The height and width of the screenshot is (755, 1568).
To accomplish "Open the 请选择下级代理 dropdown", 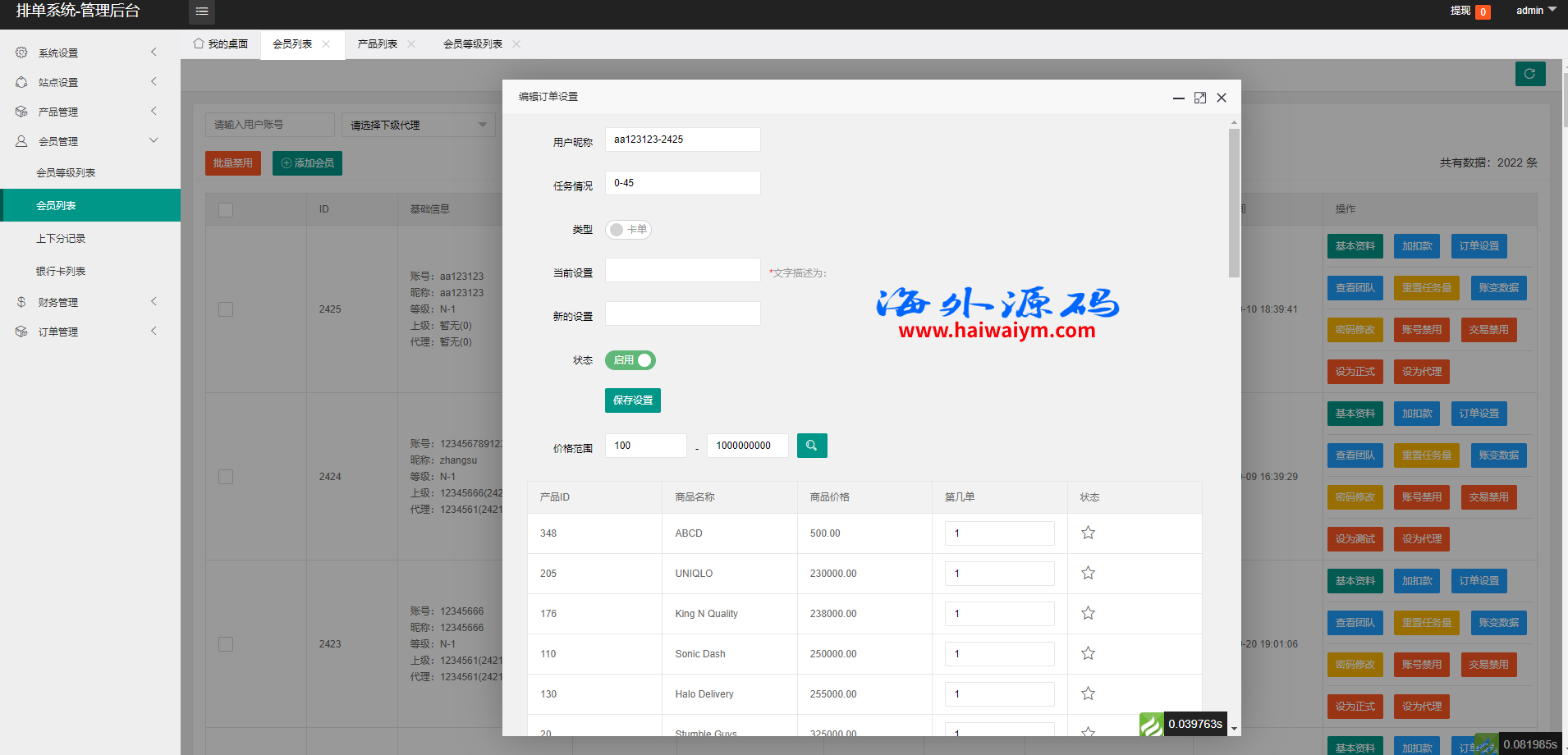I will click(x=418, y=124).
